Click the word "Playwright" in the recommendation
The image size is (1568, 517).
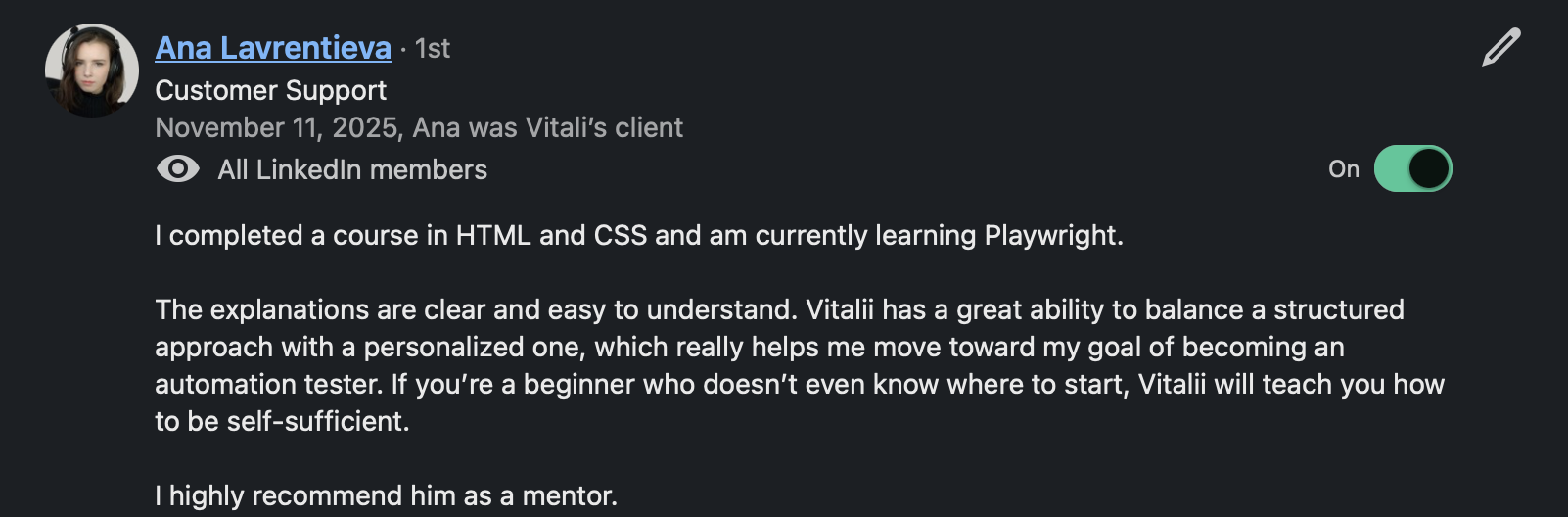(1053, 235)
